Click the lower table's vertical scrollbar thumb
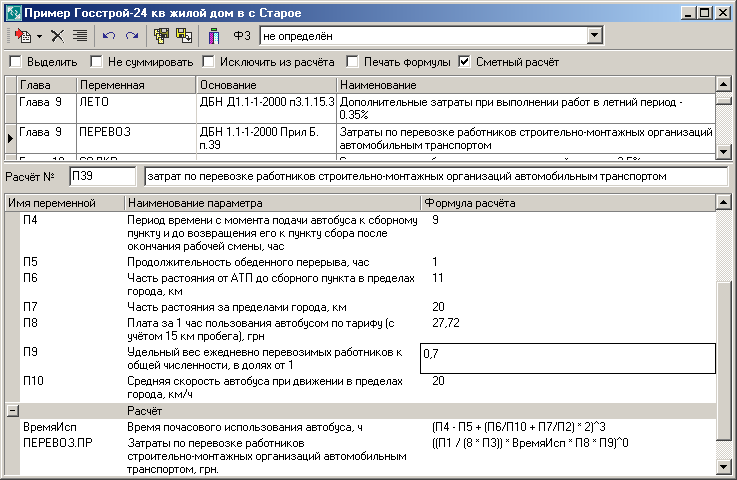 723,361
